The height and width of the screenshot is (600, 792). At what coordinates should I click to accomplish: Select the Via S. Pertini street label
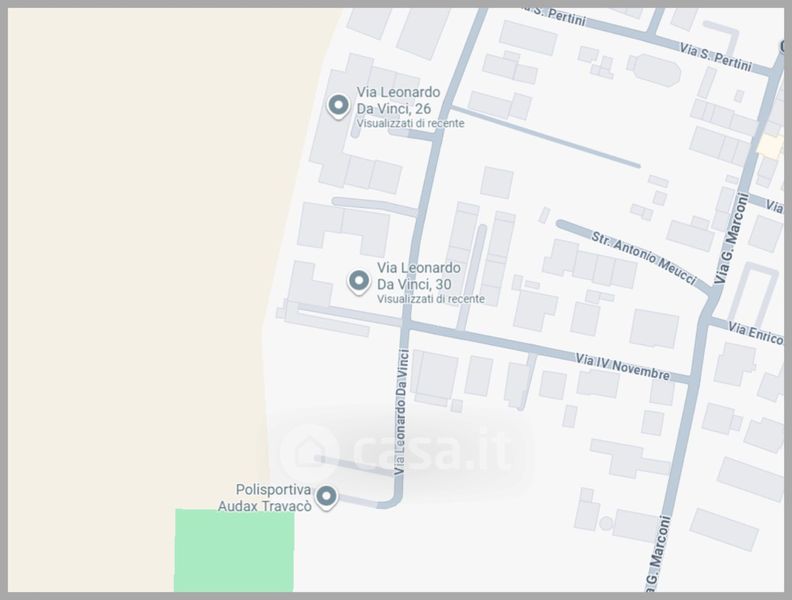(715, 57)
